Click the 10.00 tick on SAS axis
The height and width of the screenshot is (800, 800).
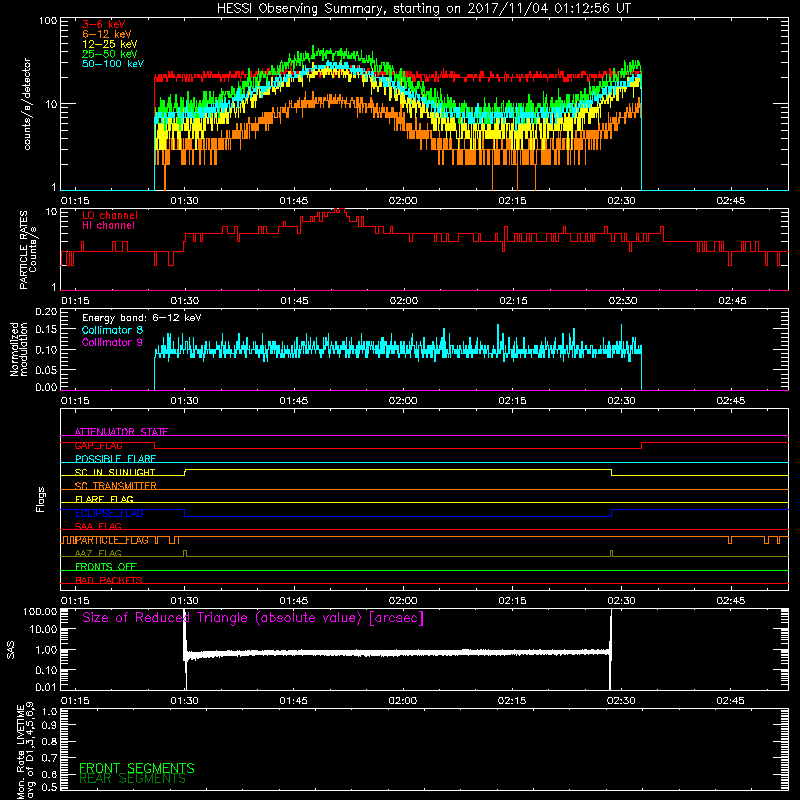(x=43, y=629)
